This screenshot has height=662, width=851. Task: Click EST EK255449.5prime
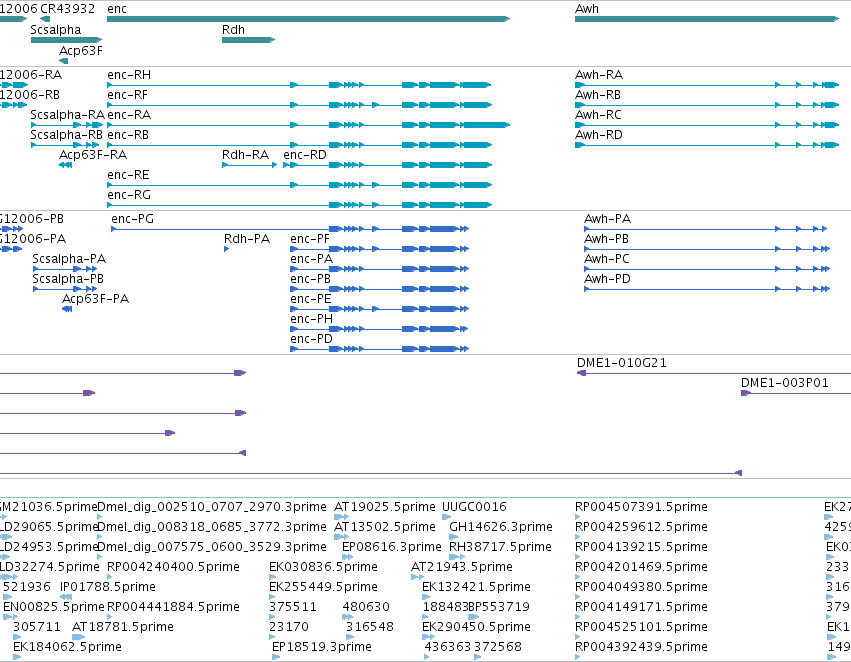pos(323,587)
